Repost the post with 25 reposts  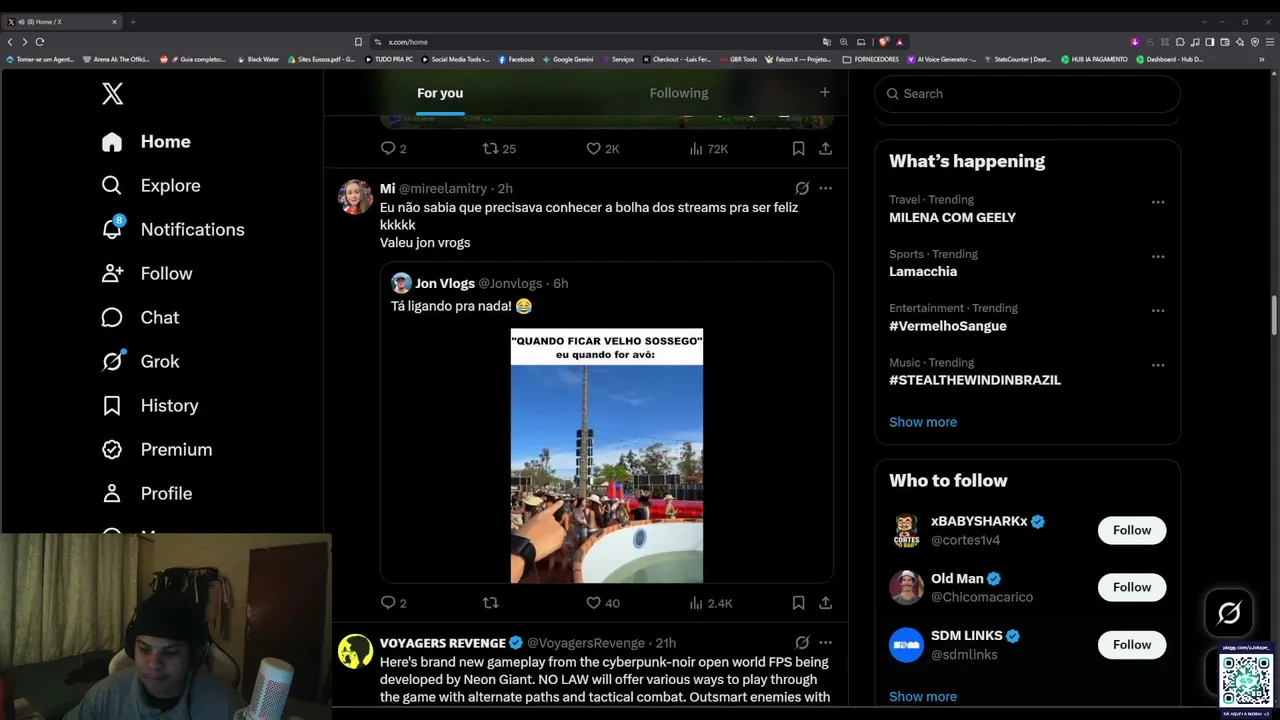coord(499,149)
